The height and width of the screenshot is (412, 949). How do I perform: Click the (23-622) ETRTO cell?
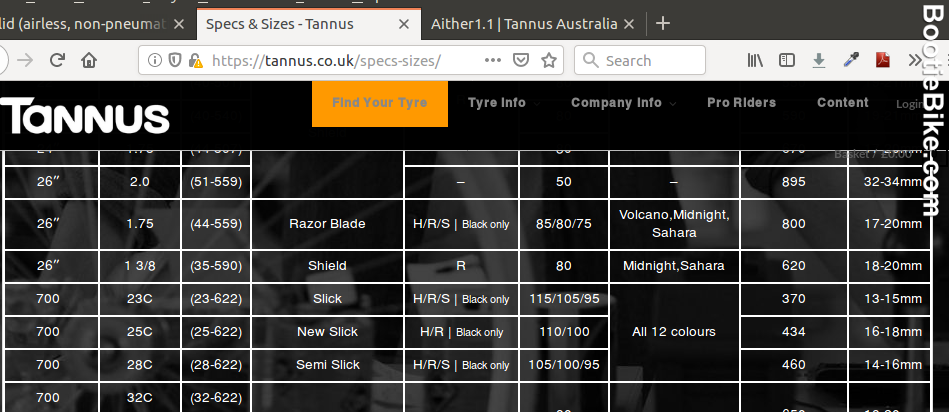(216, 299)
